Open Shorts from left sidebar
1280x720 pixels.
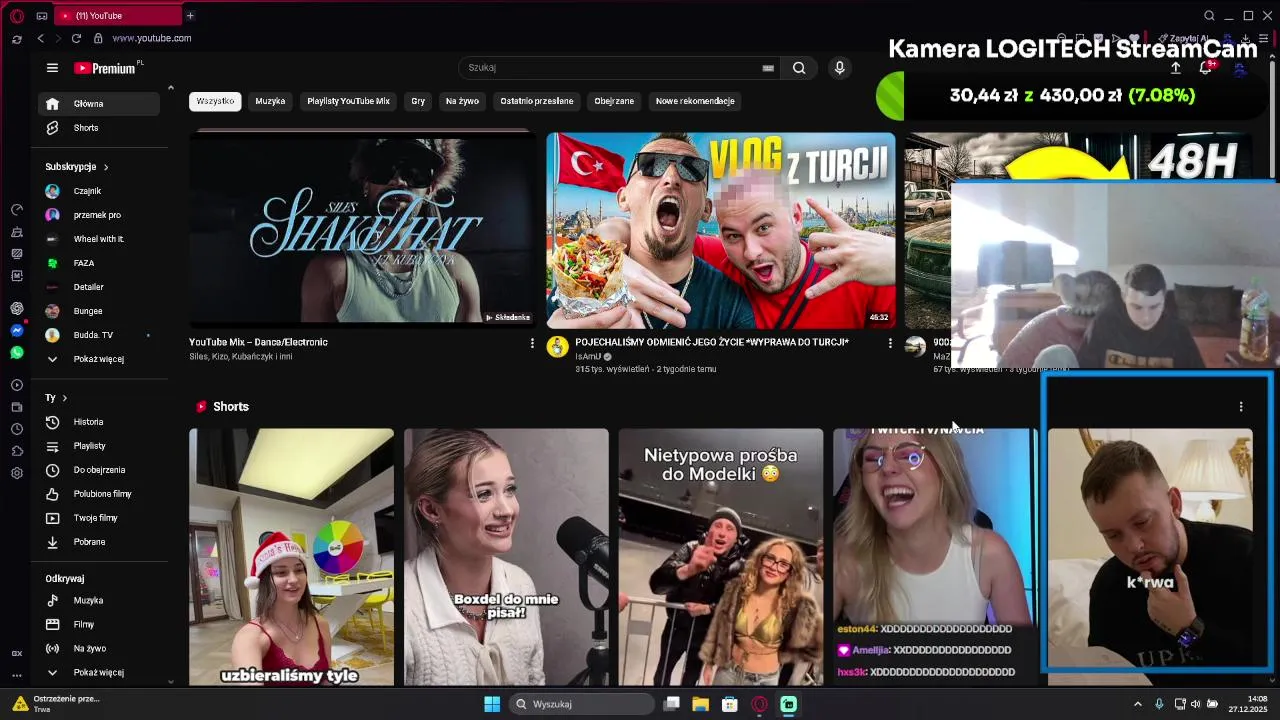(98, 128)
